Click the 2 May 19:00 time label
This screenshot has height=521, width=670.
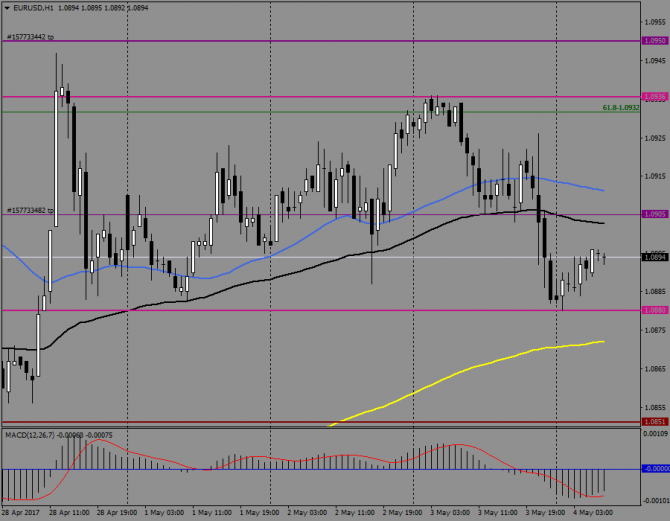tap(403, 512)
